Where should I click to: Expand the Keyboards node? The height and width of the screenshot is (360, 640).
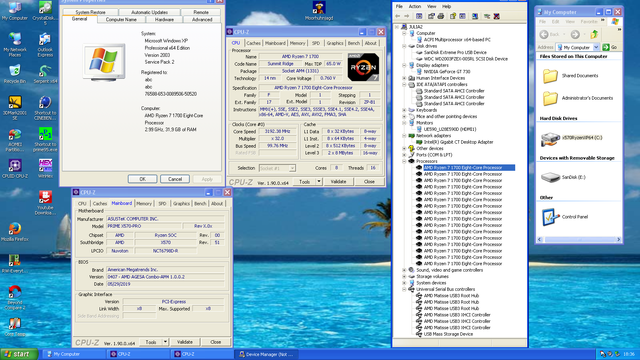(x=404, y=110)
